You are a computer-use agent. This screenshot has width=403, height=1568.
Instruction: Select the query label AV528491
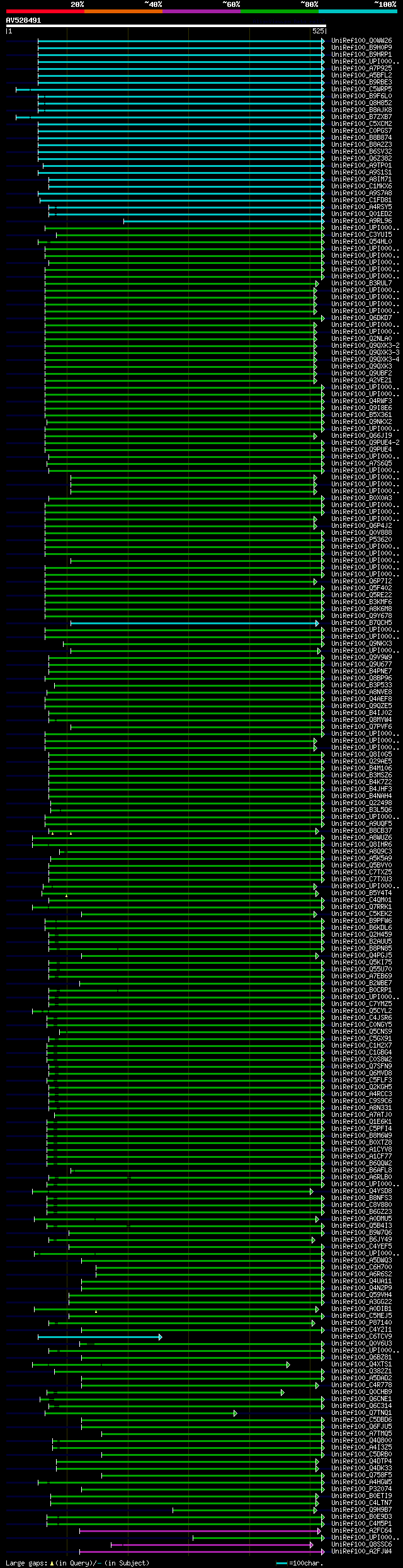pos(23,20)
